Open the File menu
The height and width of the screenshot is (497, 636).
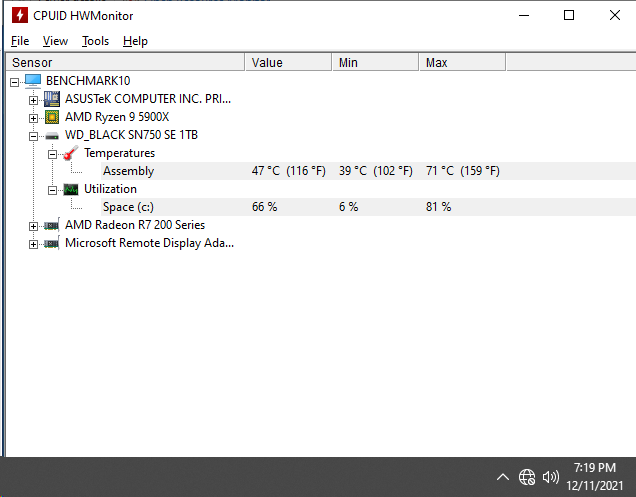tap(20, 41)
